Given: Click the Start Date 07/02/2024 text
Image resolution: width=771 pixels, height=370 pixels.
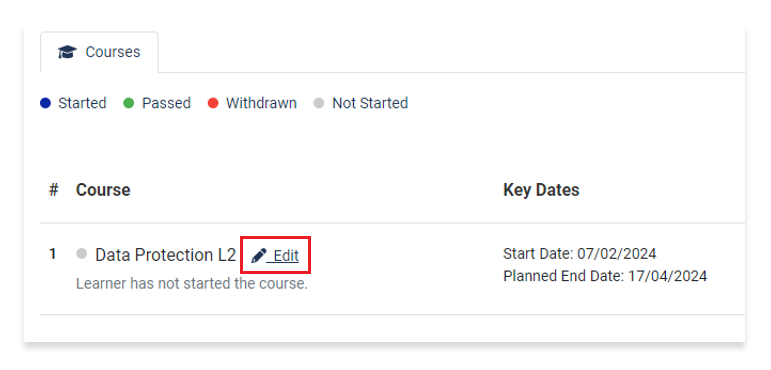Looking at the screenshot, I should [x=580, y=254].
